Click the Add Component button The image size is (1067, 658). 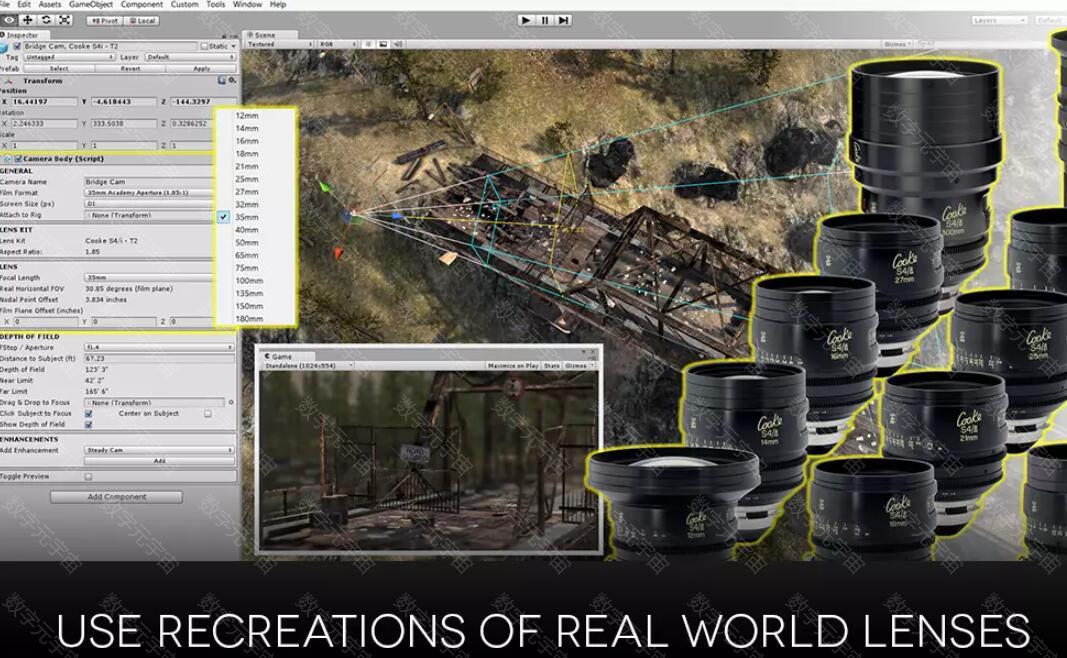(x=116, y=497)
